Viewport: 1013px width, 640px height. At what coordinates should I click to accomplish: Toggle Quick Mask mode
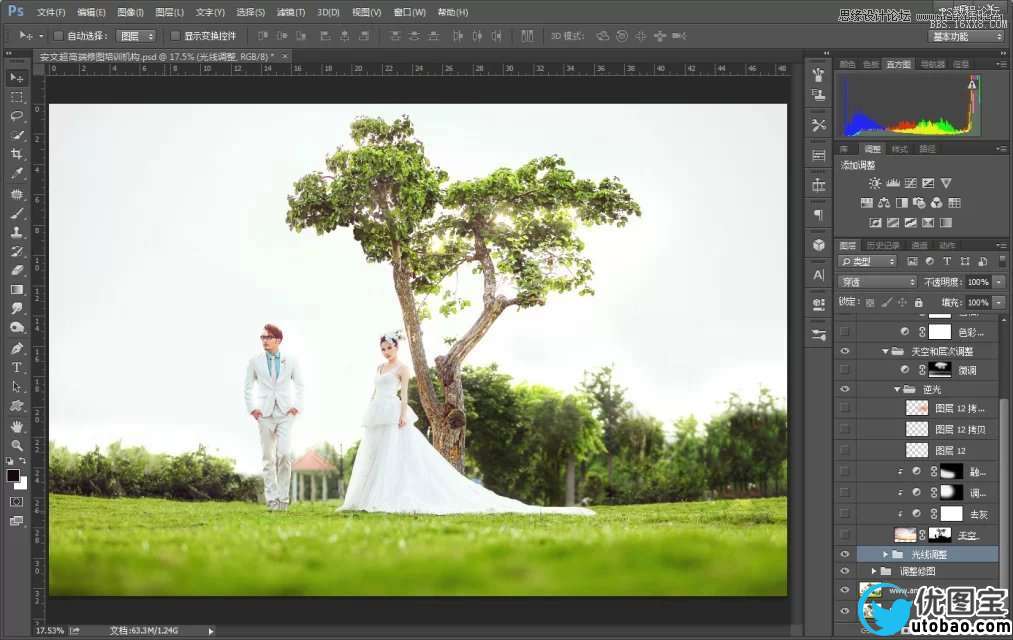pos(17,502)
